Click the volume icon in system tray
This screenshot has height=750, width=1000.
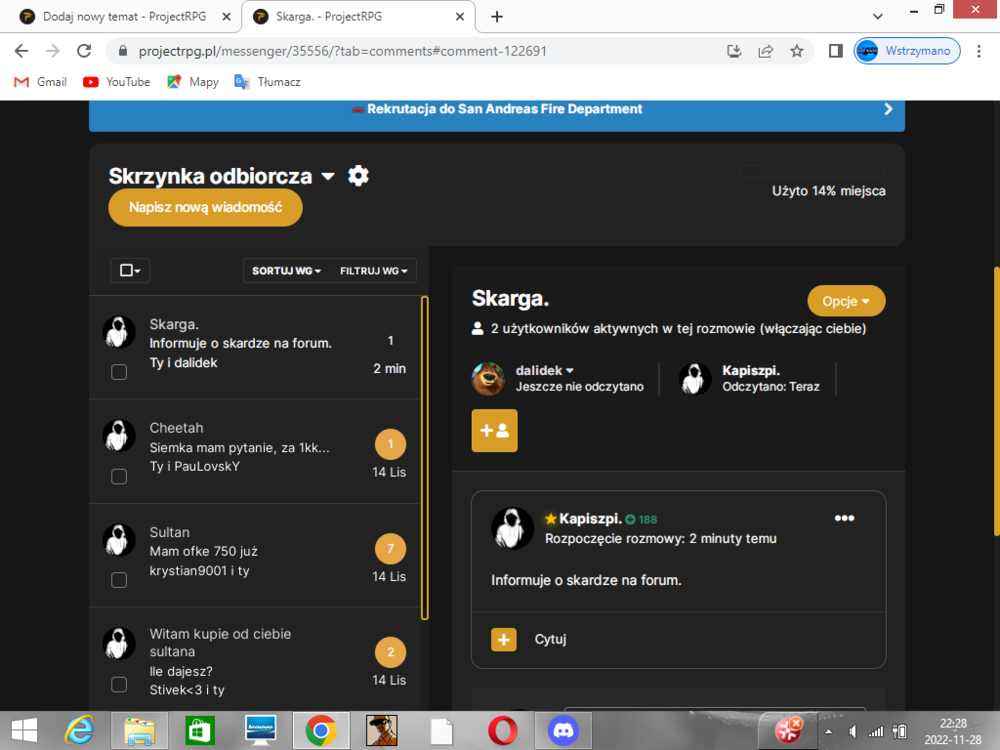point(853,732)
